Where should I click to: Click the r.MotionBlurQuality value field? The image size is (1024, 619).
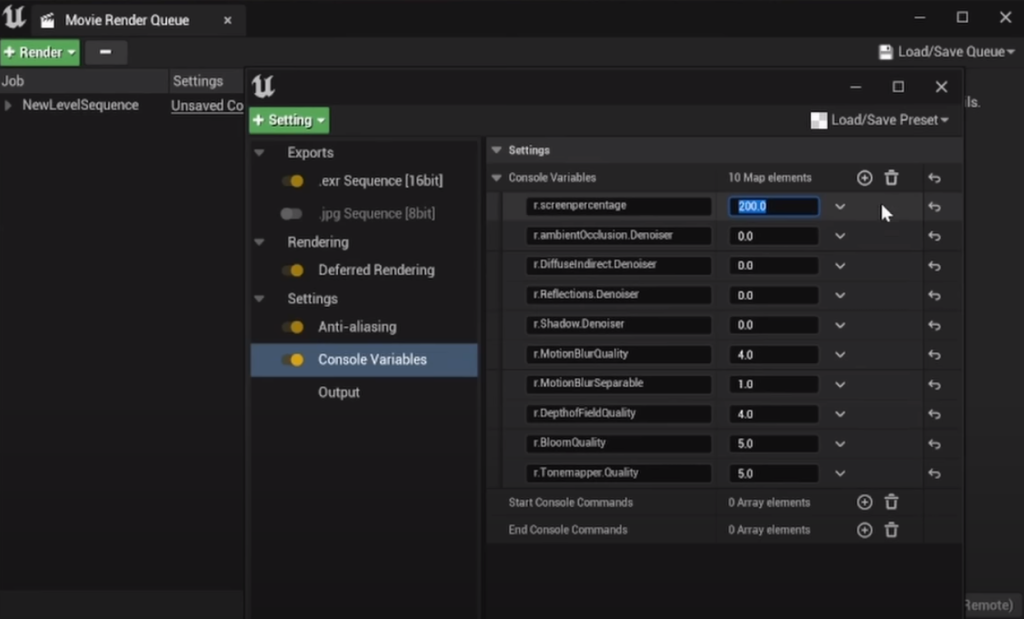coord(772,354)
